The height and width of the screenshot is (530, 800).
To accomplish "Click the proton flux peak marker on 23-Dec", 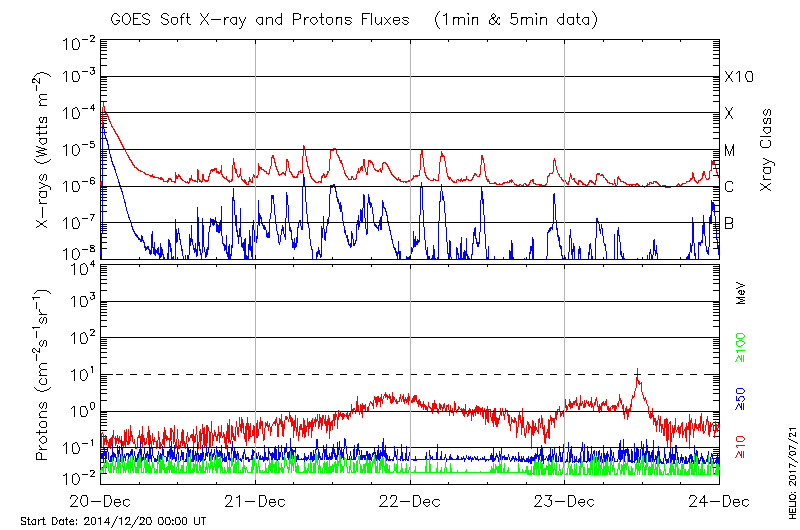I will [637, 374].
